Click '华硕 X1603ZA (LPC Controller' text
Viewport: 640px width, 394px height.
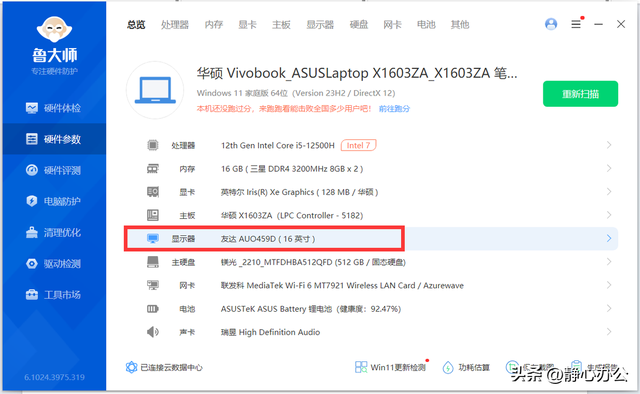pos(292,216)
